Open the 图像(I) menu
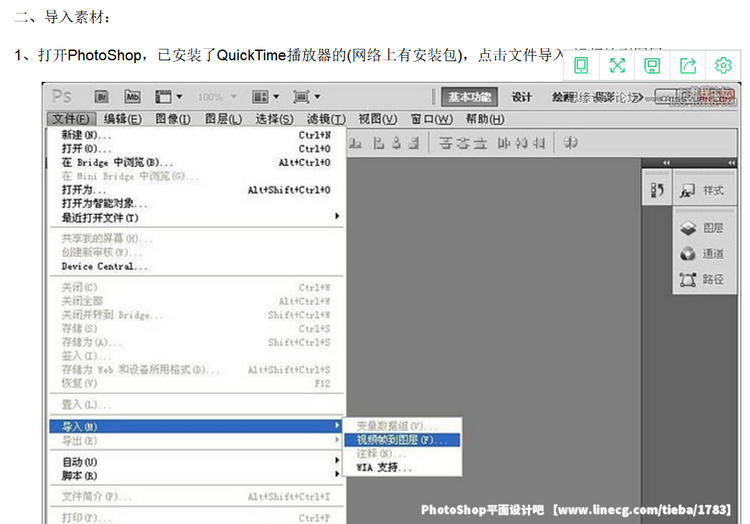Image resolution: width=750 pixels, height=524 pixels. (173, 119)
